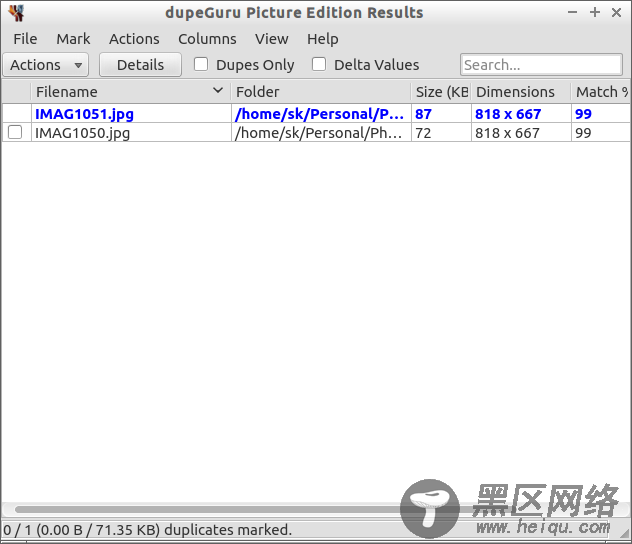Sort by the Filename column header
Screen dimensions: 632x544
pyautogui.click(x=131, y=92)
